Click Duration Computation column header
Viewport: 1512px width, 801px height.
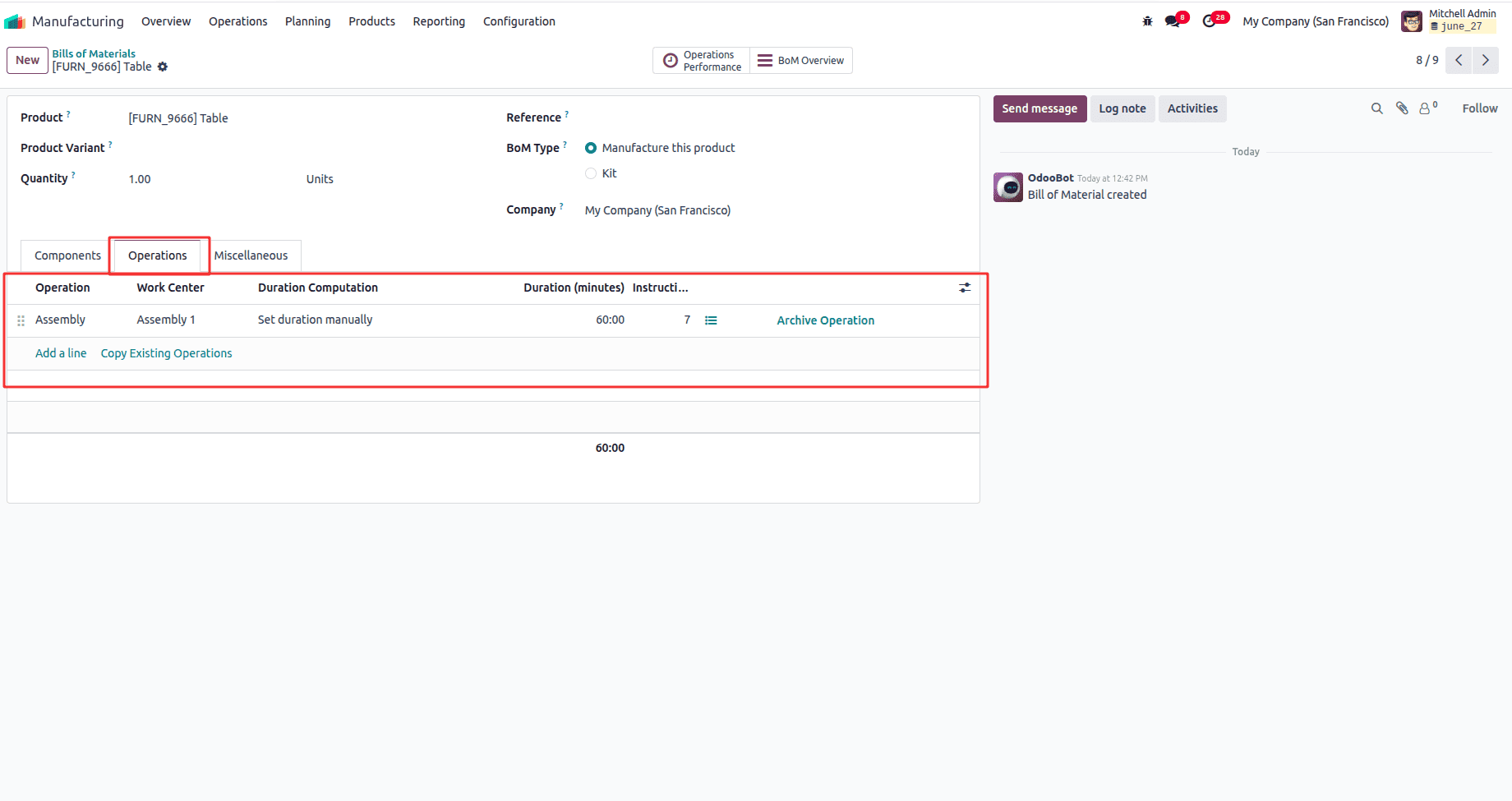coord(318,288)
